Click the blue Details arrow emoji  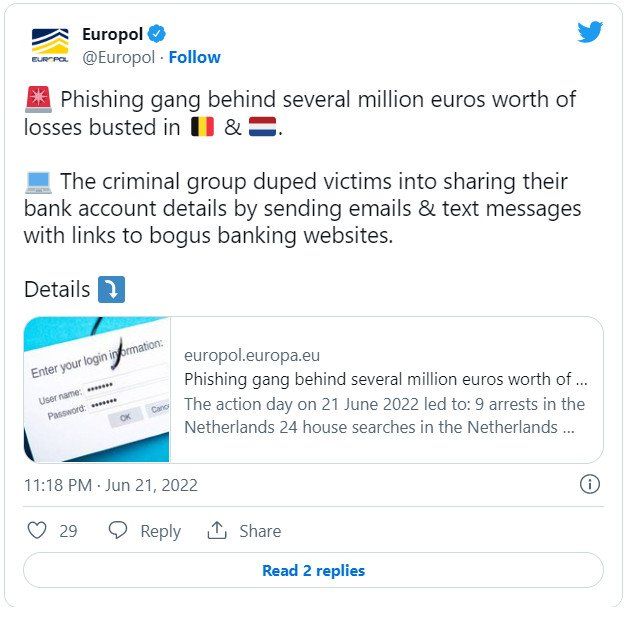coord(112,289)
